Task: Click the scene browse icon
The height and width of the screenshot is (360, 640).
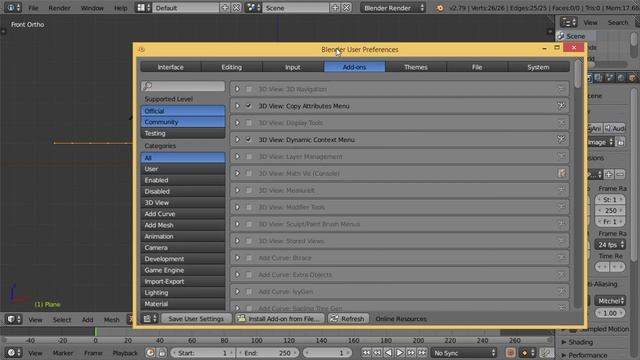Action: click(x=253, y=8)
